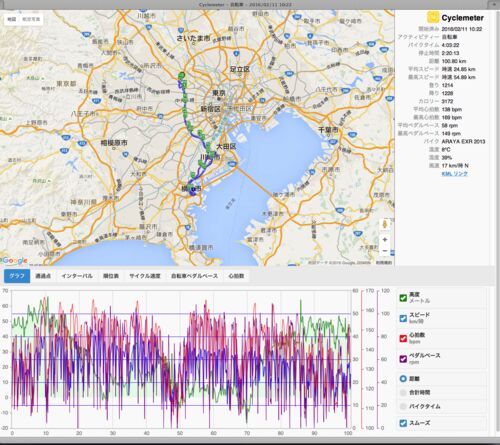The width and height of the screenshot is (500, 445).
Task: Click the bike time value 4:03:22
Action: coord(450,45)
